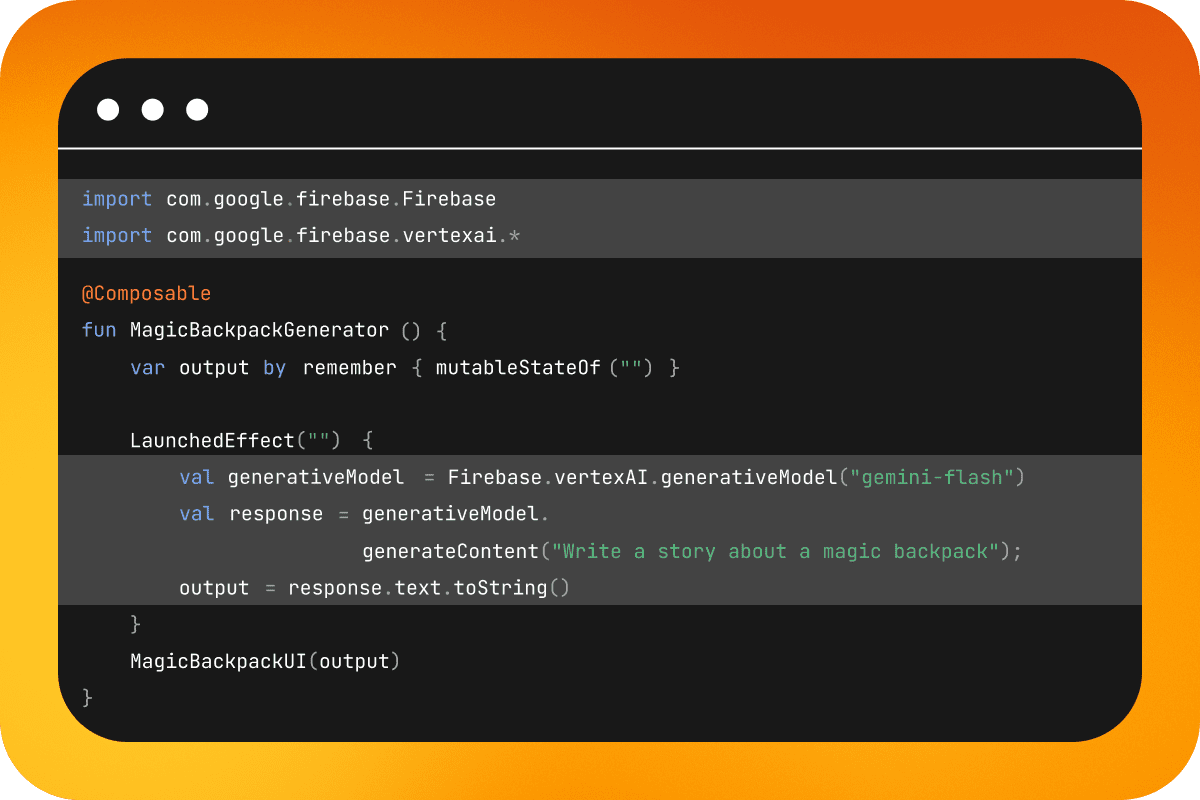Click "text" in response.text
Viewport: 1200px width, 800px height.
coord(418,588)
